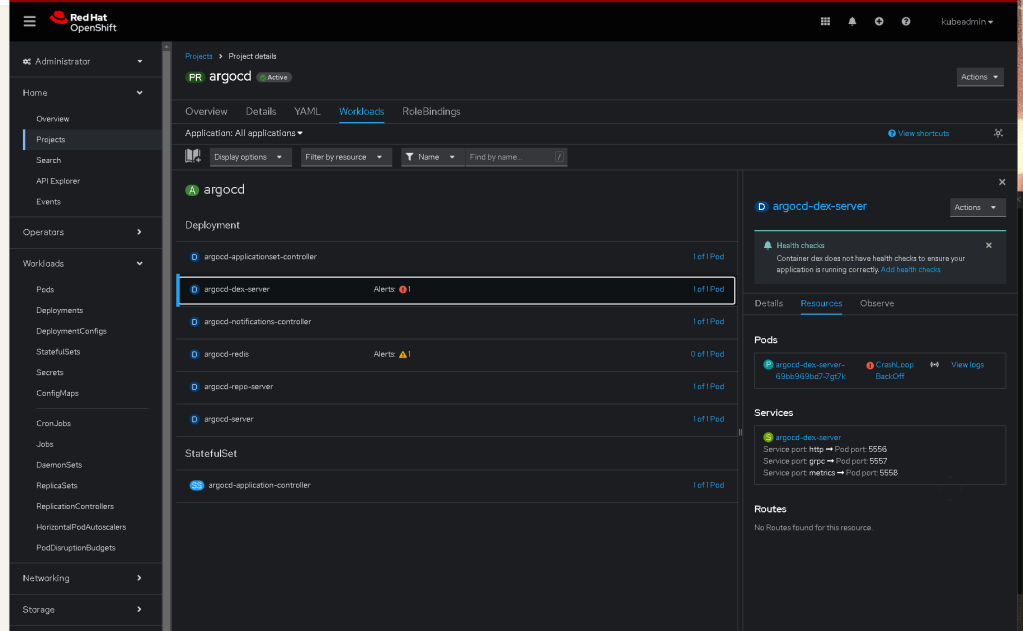Open API Explorer in navigation

click(x=58, y=181)
